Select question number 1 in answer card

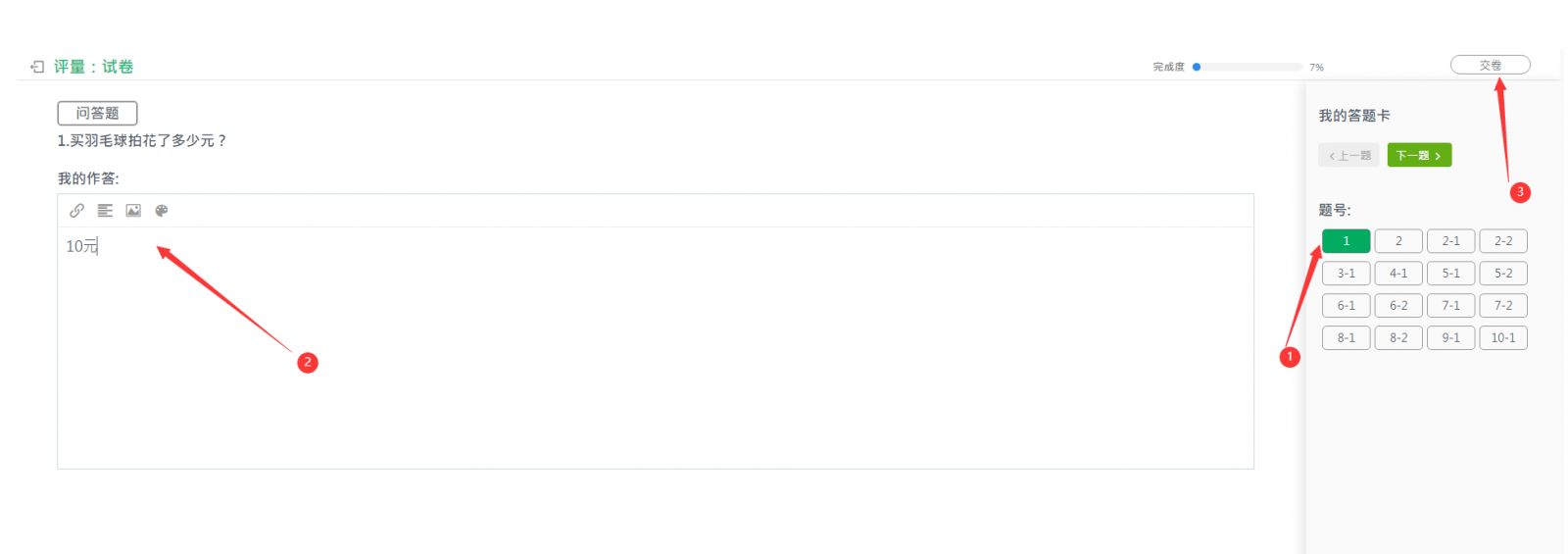1346,241
